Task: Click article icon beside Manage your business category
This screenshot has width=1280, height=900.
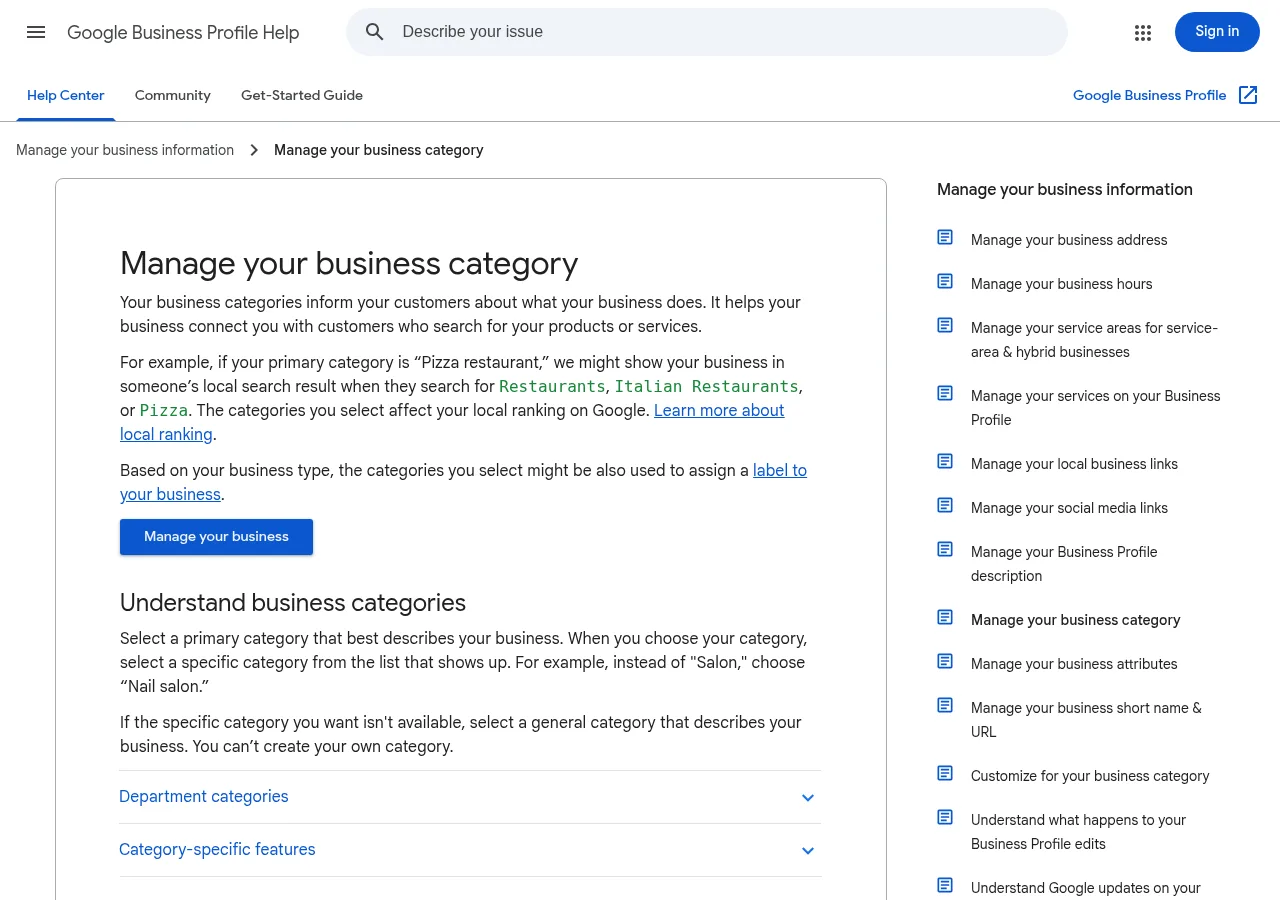Action: (945, 617)
